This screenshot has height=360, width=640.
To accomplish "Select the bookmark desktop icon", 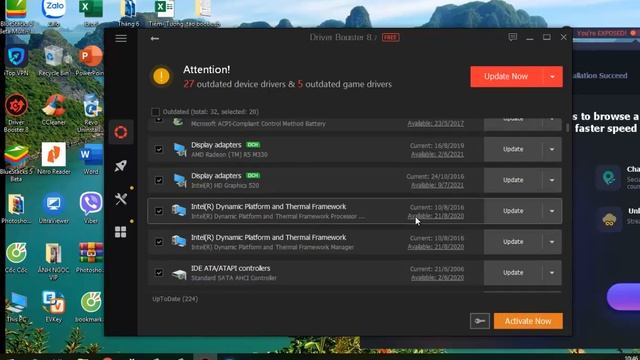I will [x=91, y=307].
